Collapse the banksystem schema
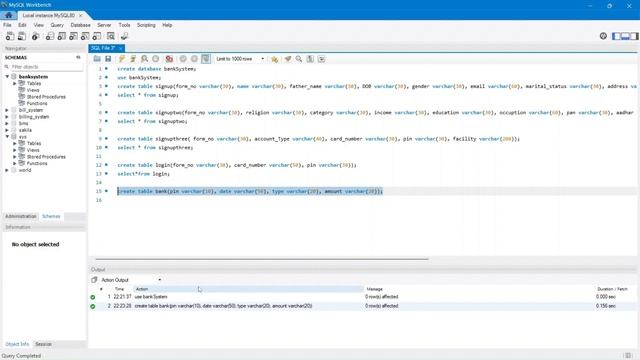 7,77
